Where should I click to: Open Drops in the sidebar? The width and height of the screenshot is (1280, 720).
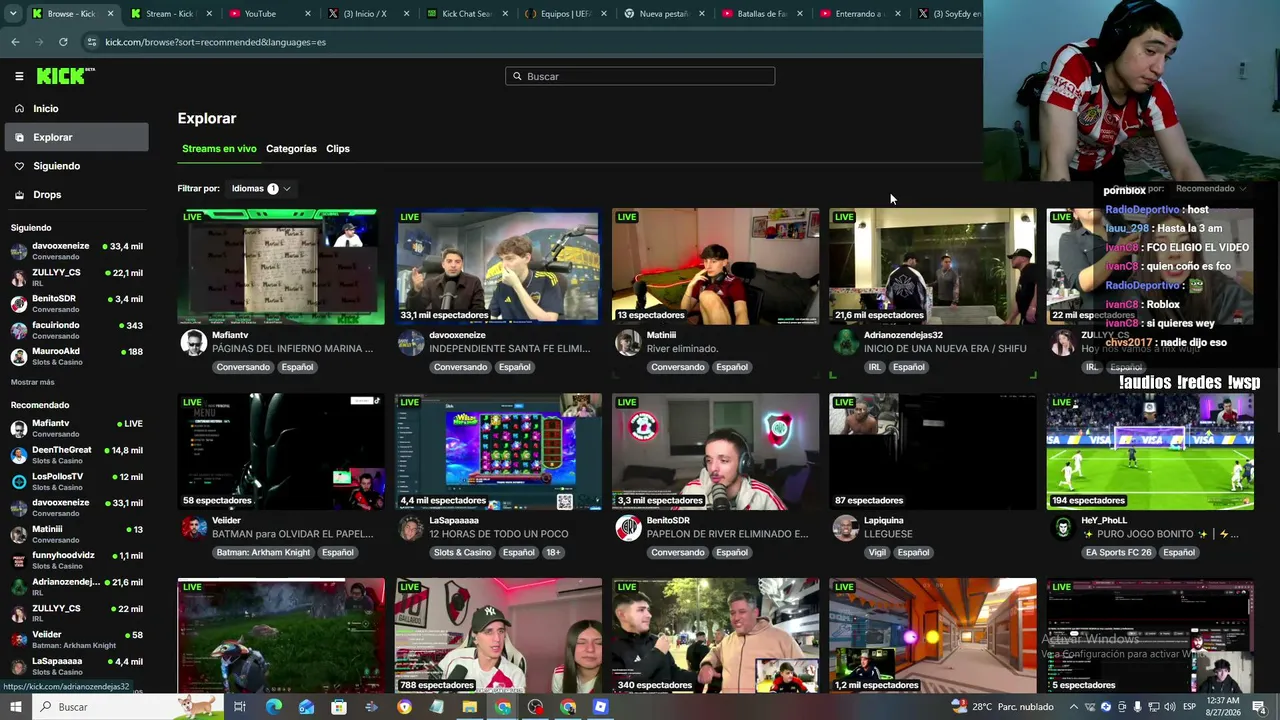76,195
